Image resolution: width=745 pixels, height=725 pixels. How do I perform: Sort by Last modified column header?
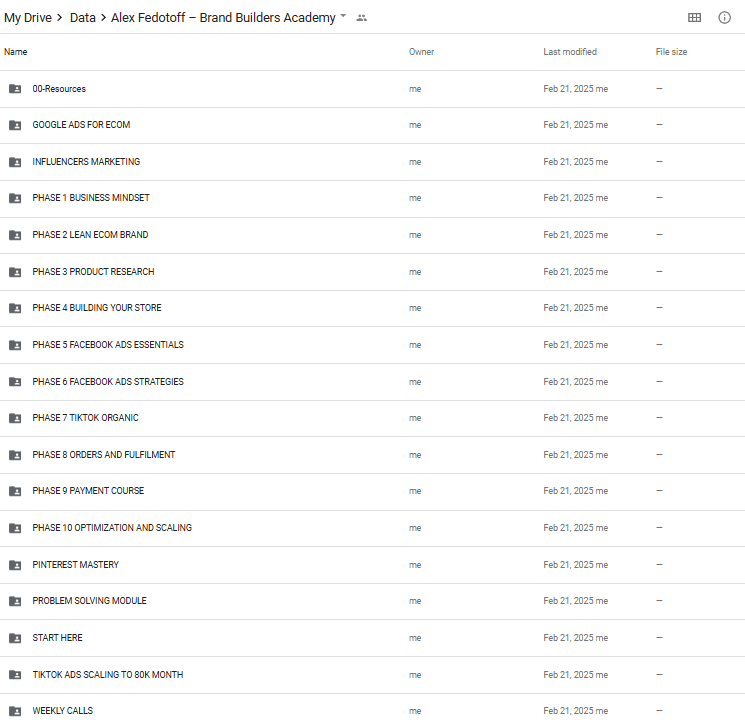[x=570, y=52]
